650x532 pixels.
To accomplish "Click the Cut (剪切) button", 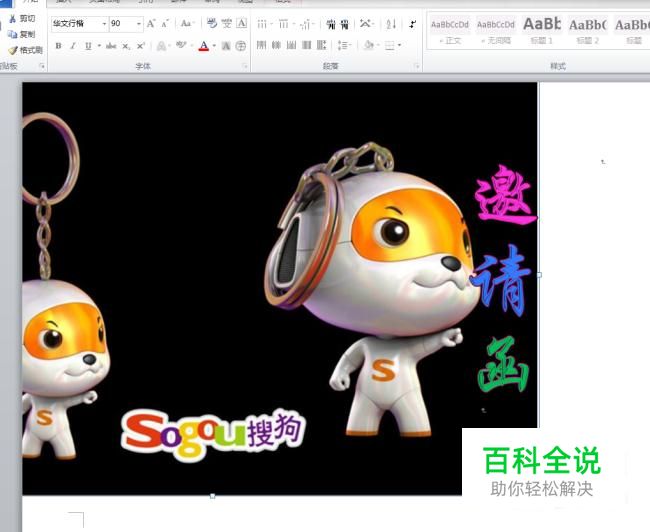I will click(22, 19).
